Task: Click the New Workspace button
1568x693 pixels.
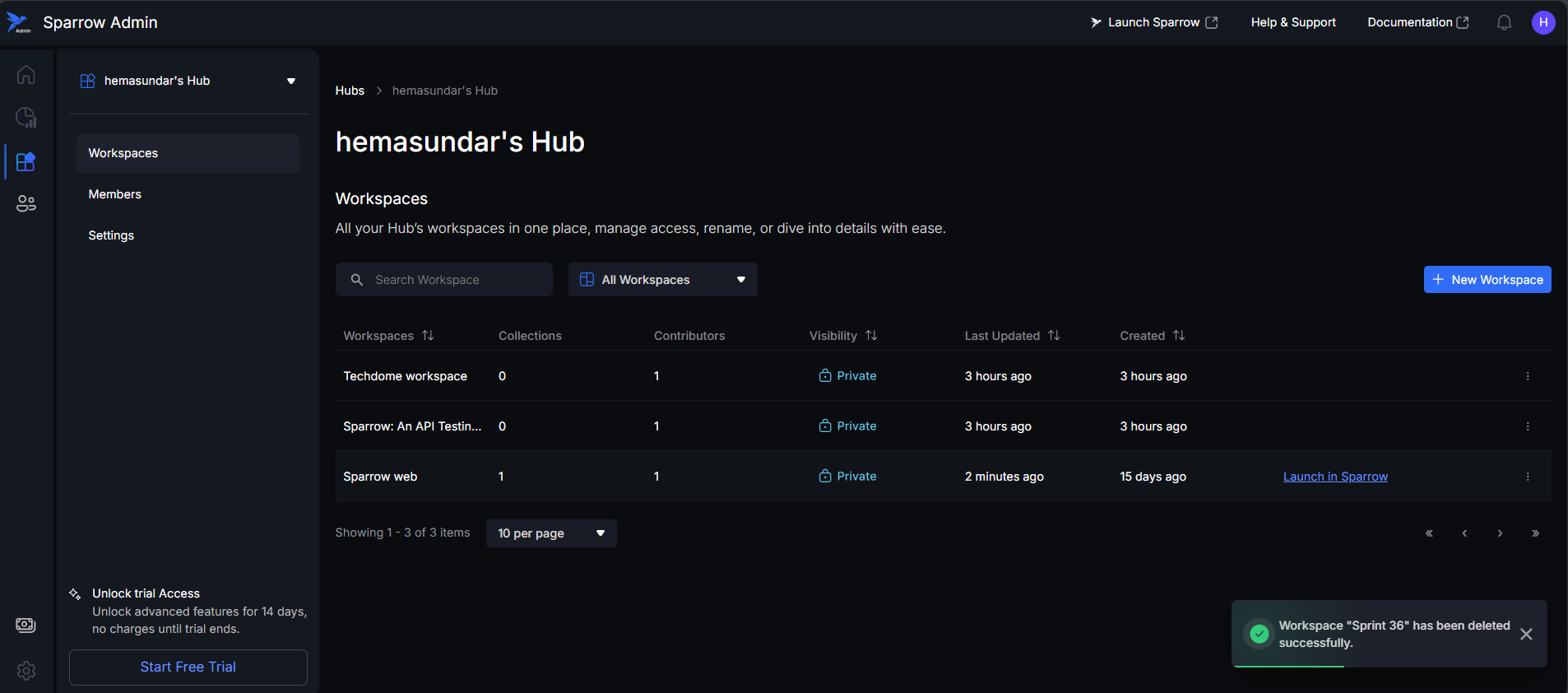Action: (1487, 280)
